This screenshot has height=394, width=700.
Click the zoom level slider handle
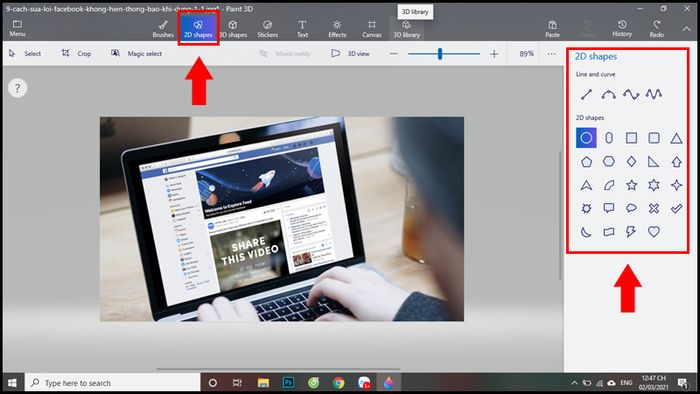coord(440,54)
